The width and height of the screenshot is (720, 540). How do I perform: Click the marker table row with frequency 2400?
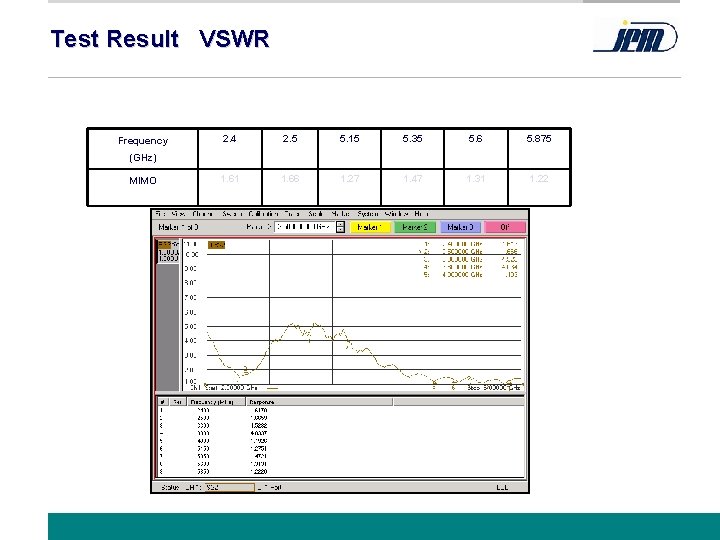pyautogui.click(x=340, y=411)
